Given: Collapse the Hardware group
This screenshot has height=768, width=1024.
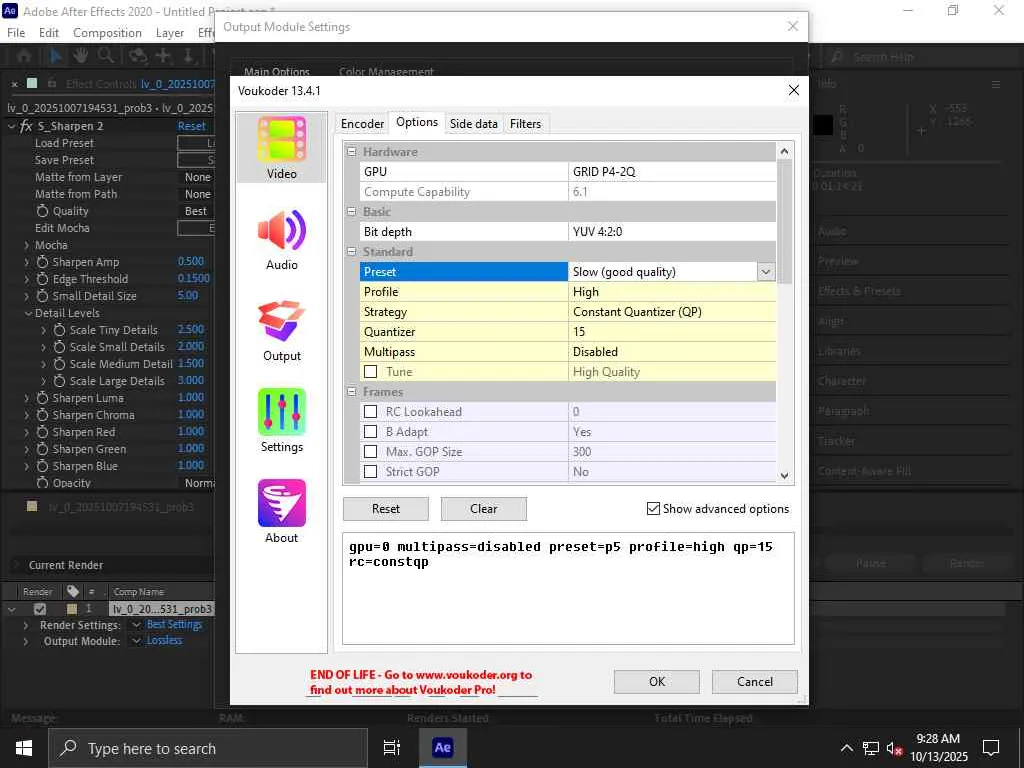Looking at the screenshot, I should 351,152.
